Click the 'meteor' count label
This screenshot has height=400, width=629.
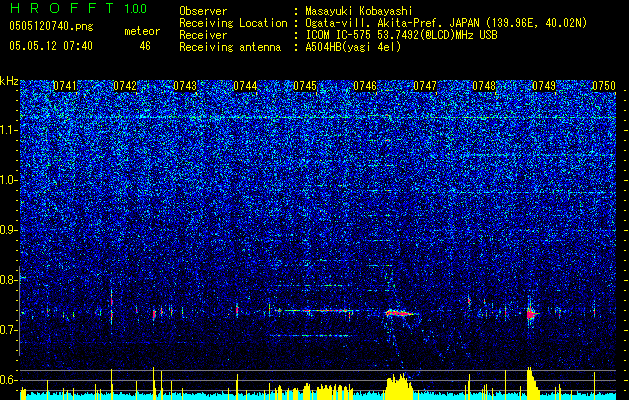pos(142,32)
